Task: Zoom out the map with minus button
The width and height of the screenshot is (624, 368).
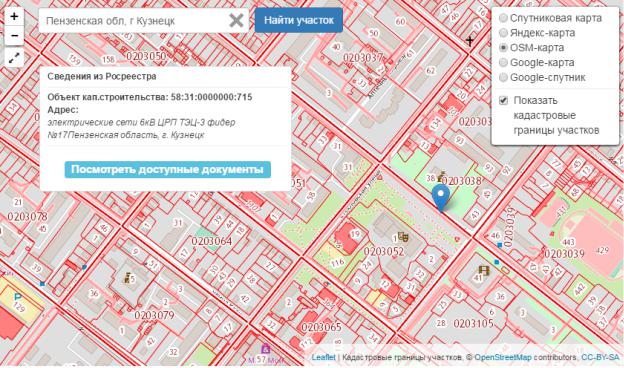Action: coord(14,36)
